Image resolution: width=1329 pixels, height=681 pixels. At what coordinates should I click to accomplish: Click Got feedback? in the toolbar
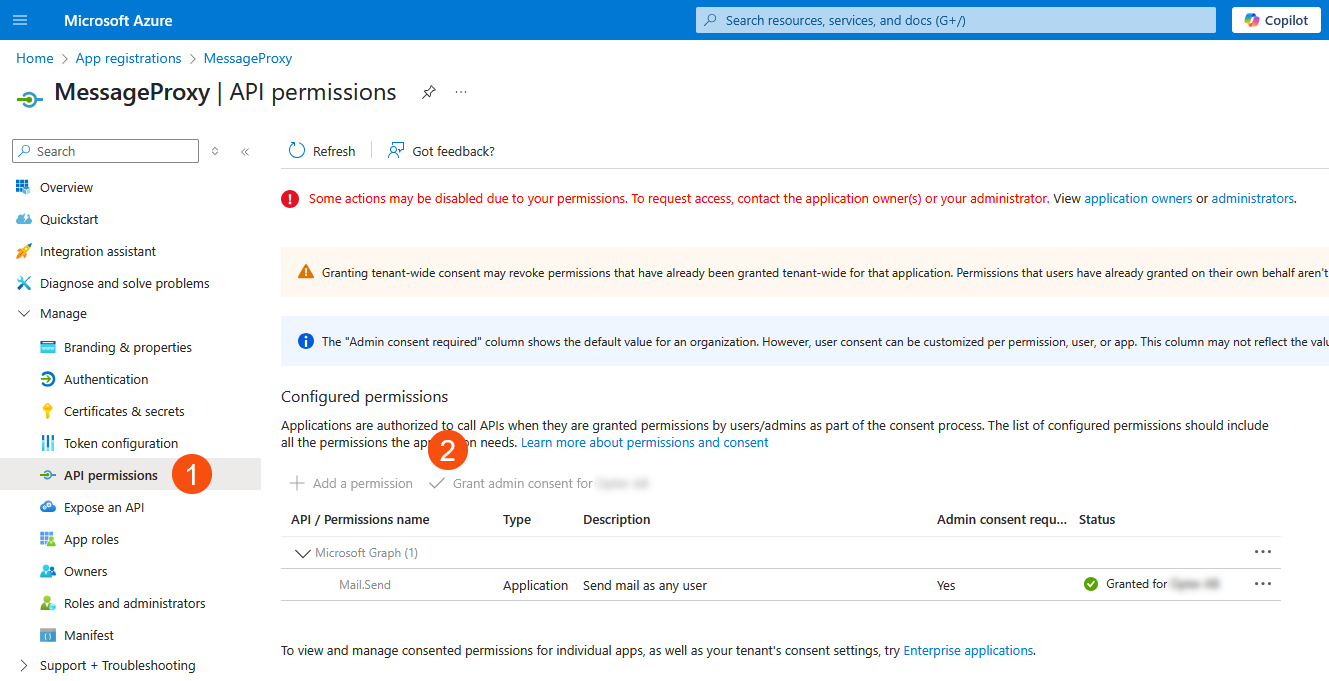441,151
